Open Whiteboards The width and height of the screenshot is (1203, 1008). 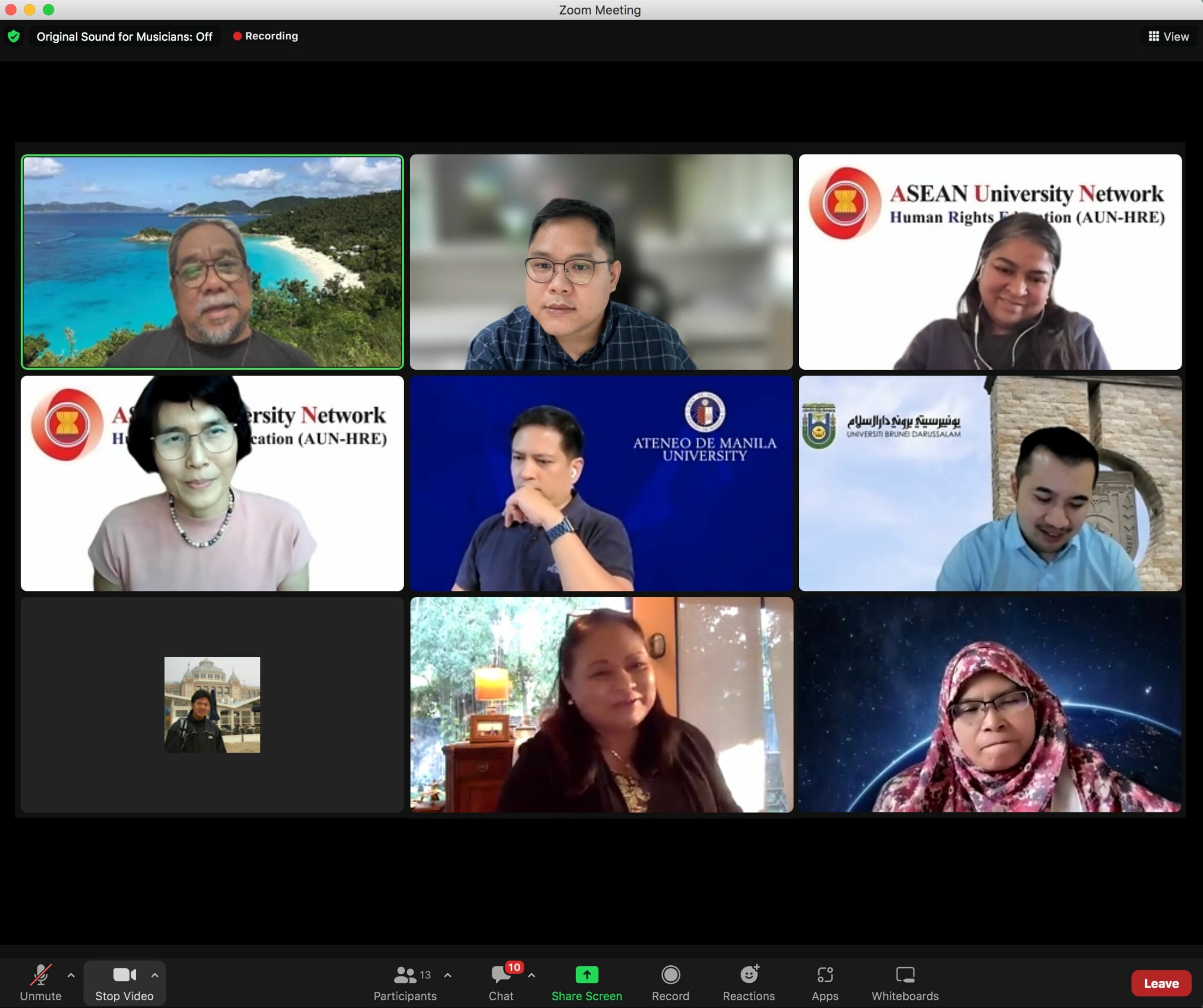(905, 983)
